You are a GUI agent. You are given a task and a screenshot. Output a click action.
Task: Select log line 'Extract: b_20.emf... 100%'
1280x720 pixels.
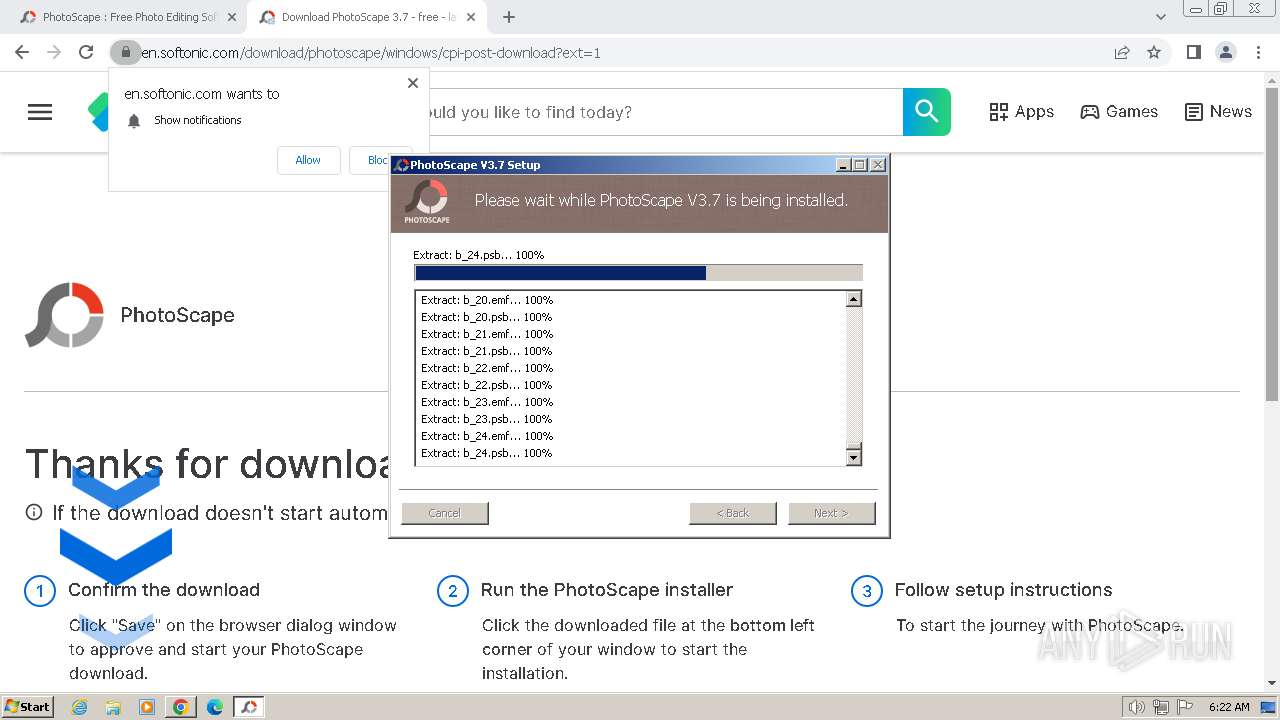point(487,300)
